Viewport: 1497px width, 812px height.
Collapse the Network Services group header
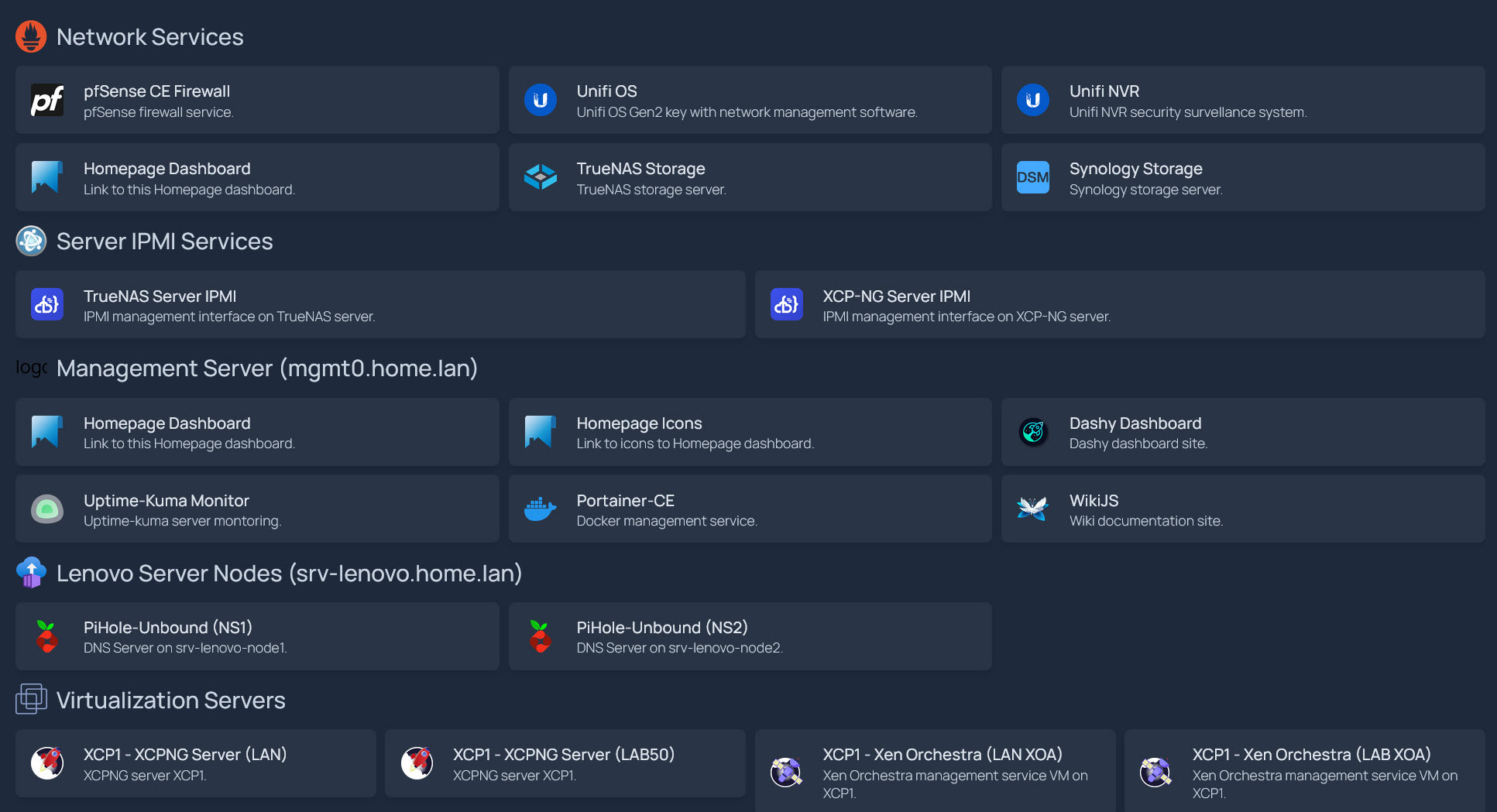coord(149,37)
